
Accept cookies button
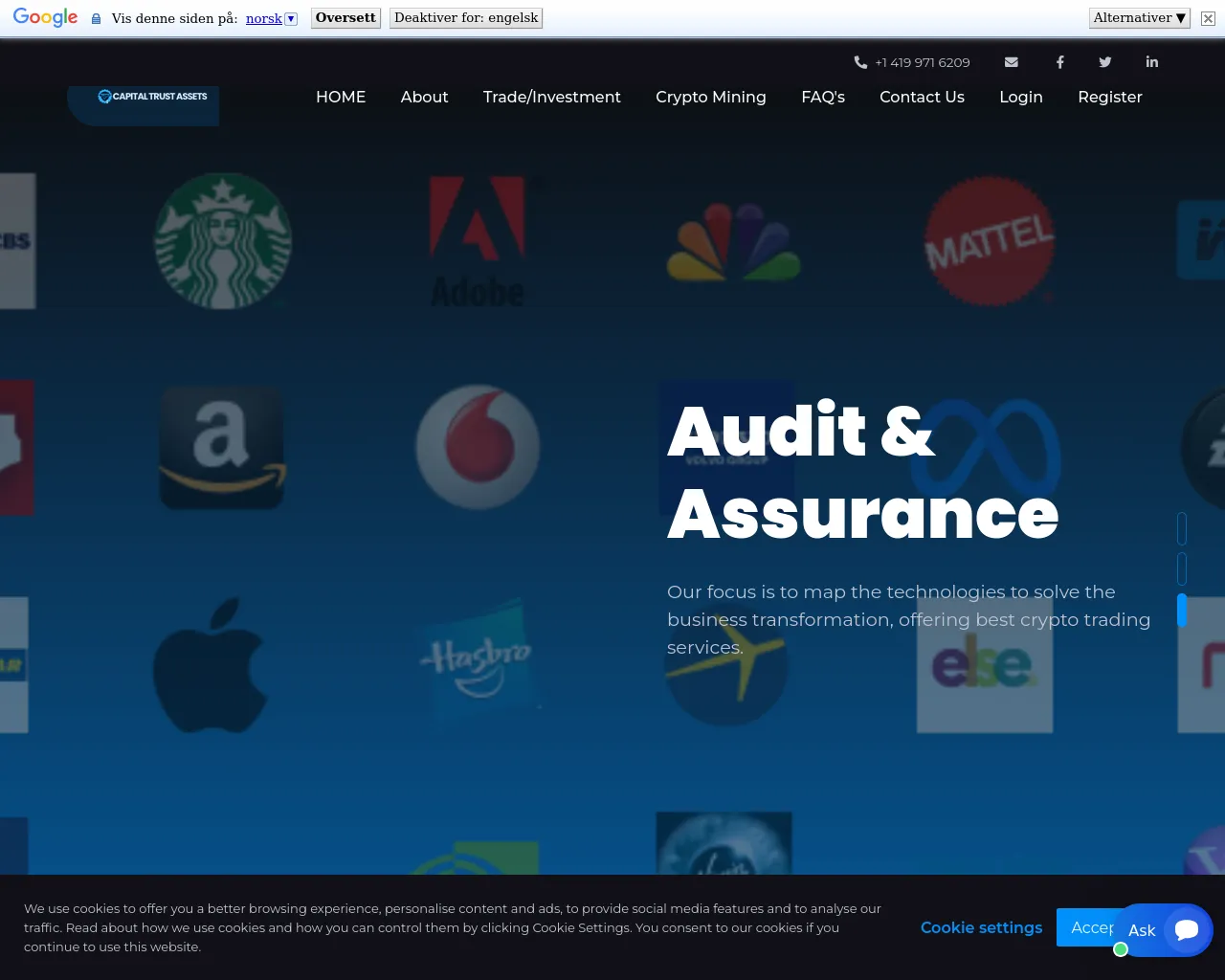1086,927
